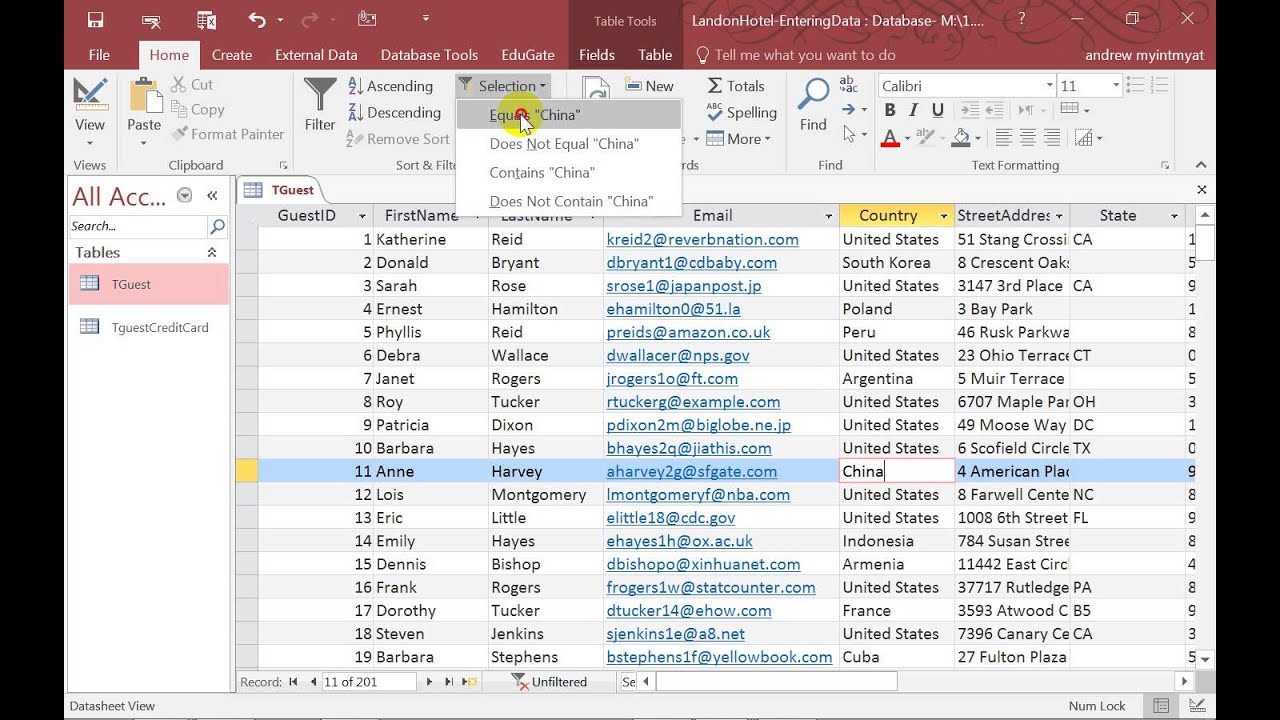Center align text
The image size is (1280, 720).
tap(1028, 137)
